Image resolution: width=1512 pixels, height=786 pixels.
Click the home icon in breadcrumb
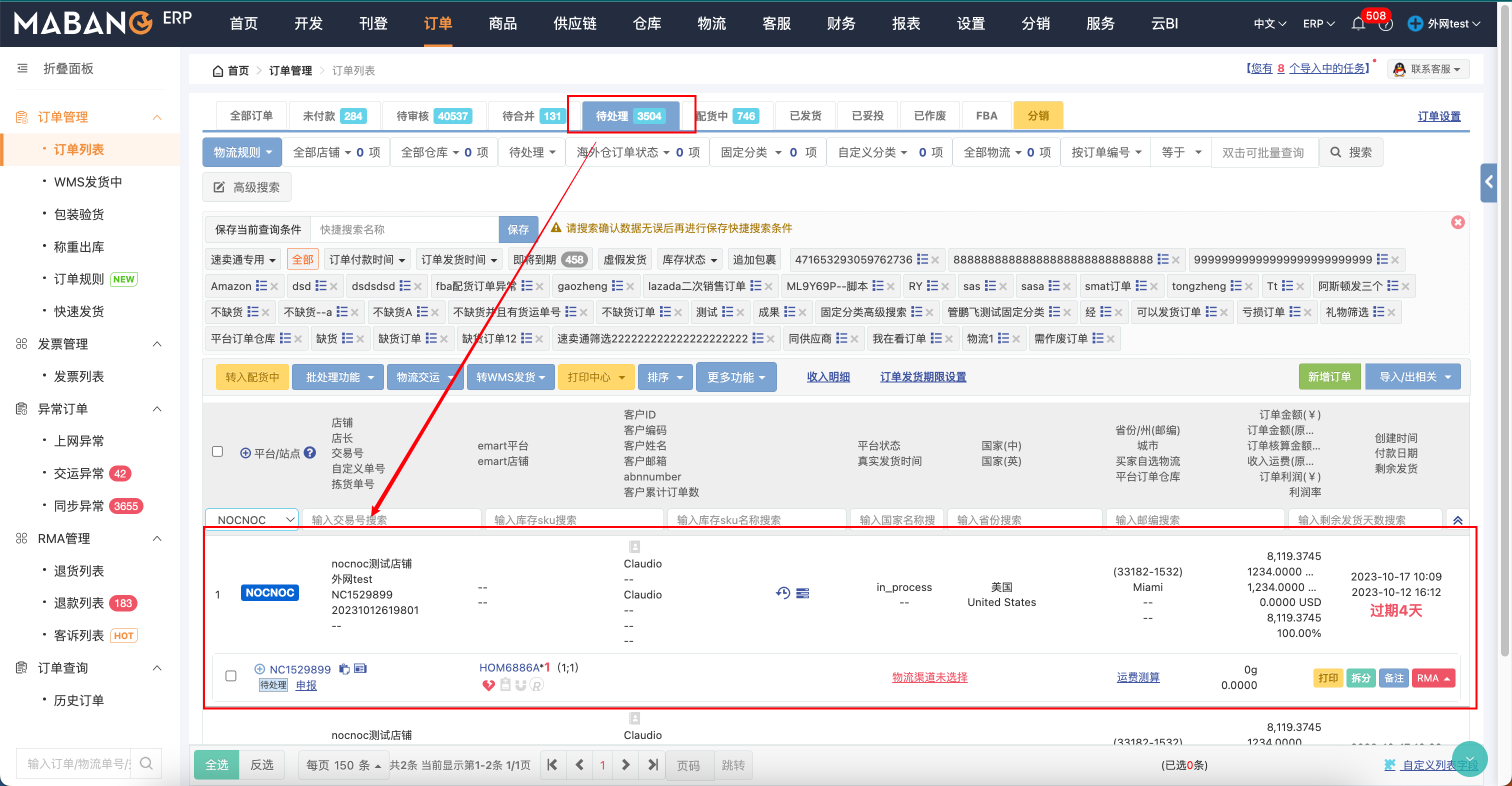218,70
